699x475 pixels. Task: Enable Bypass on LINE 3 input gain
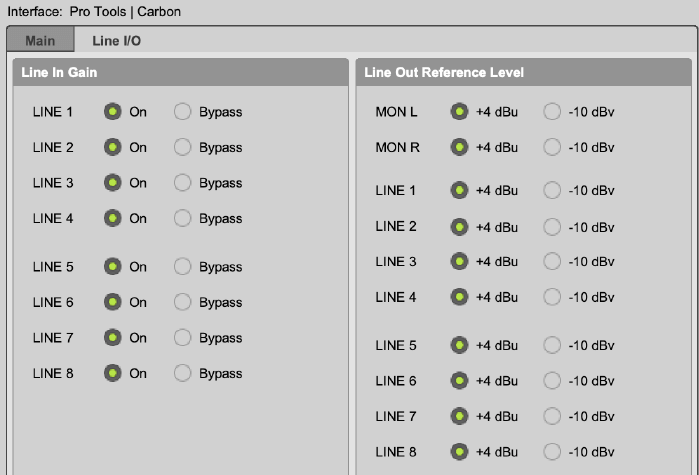(183, 183)
